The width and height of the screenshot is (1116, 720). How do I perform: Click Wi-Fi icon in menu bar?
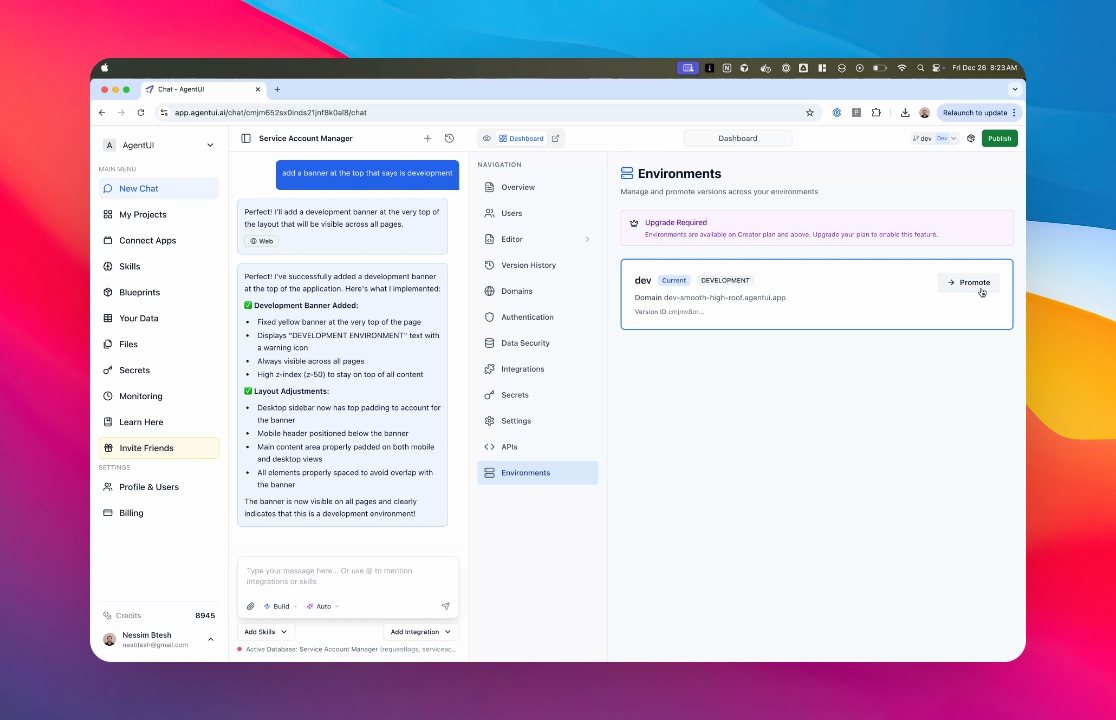coord(902,68)
